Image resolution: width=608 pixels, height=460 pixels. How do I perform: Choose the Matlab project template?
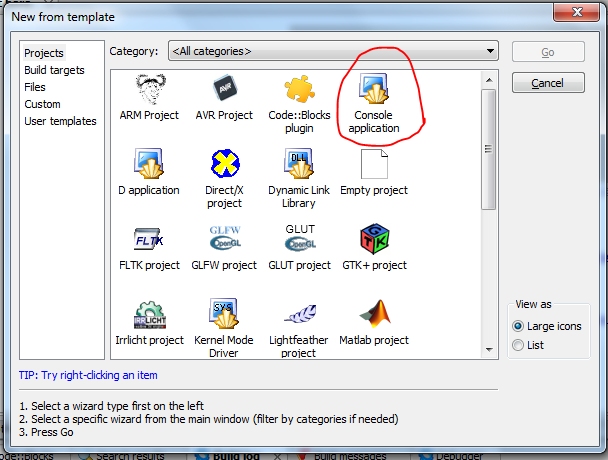click(374, 314)
